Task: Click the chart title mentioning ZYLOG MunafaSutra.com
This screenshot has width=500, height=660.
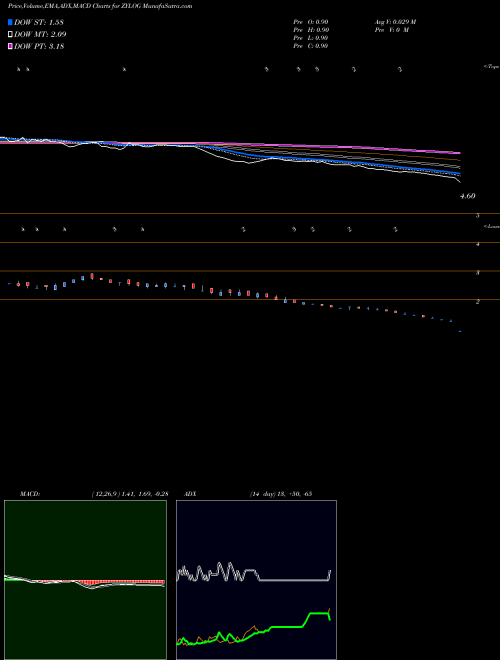Action: click(x=100, y=6)
